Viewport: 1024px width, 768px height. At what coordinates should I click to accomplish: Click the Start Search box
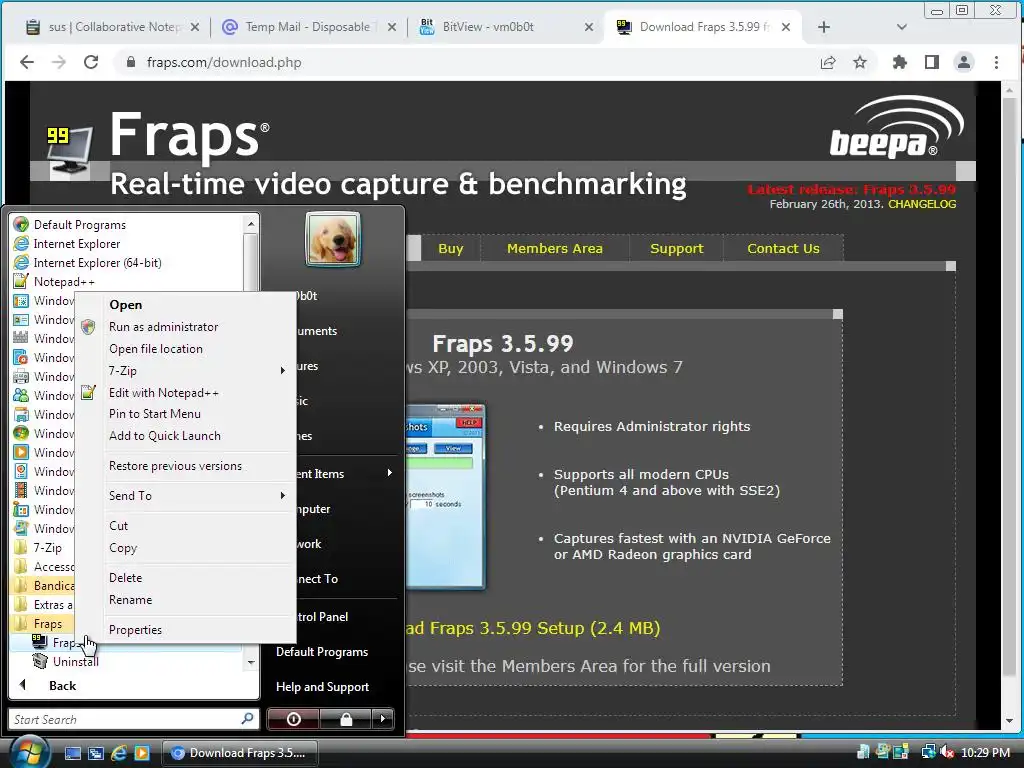tap(134, 719)
